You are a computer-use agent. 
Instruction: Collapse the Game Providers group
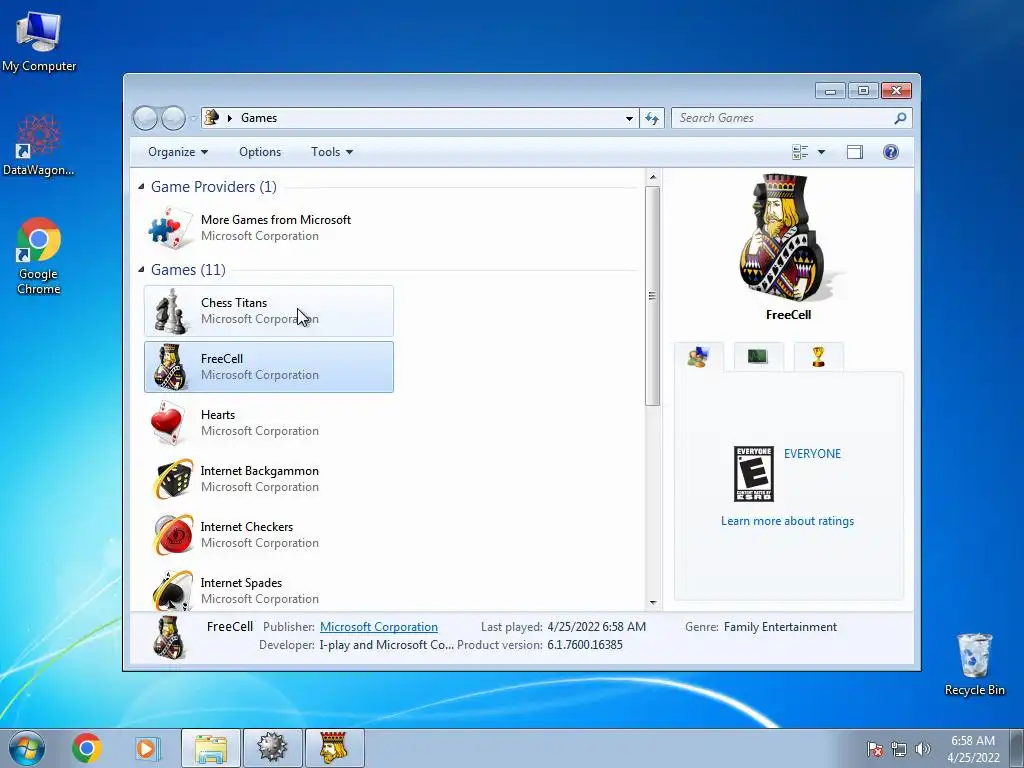tap(141, 187)
